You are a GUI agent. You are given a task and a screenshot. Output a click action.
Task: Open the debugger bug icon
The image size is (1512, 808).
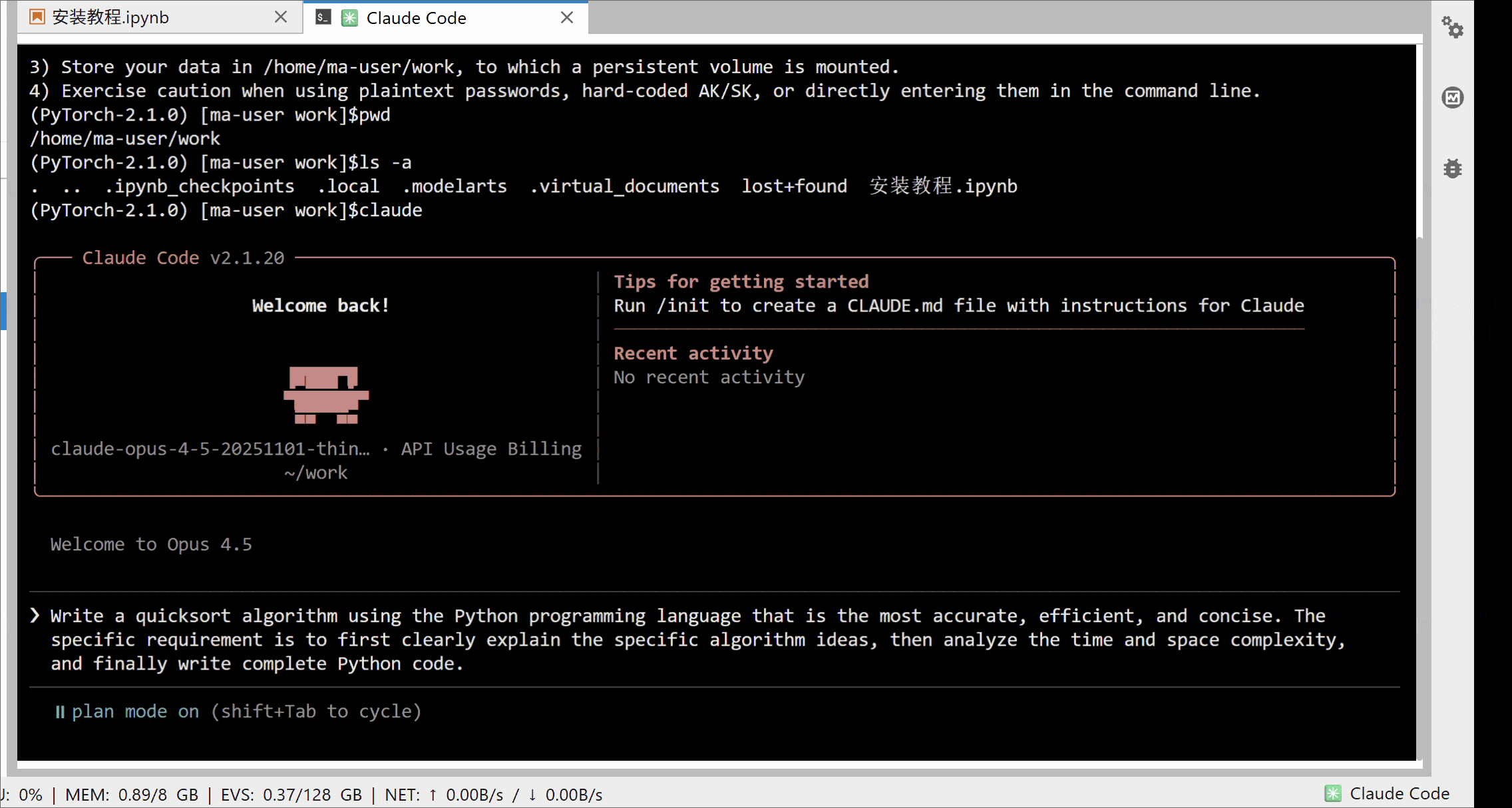click(x=1452, y=168)
